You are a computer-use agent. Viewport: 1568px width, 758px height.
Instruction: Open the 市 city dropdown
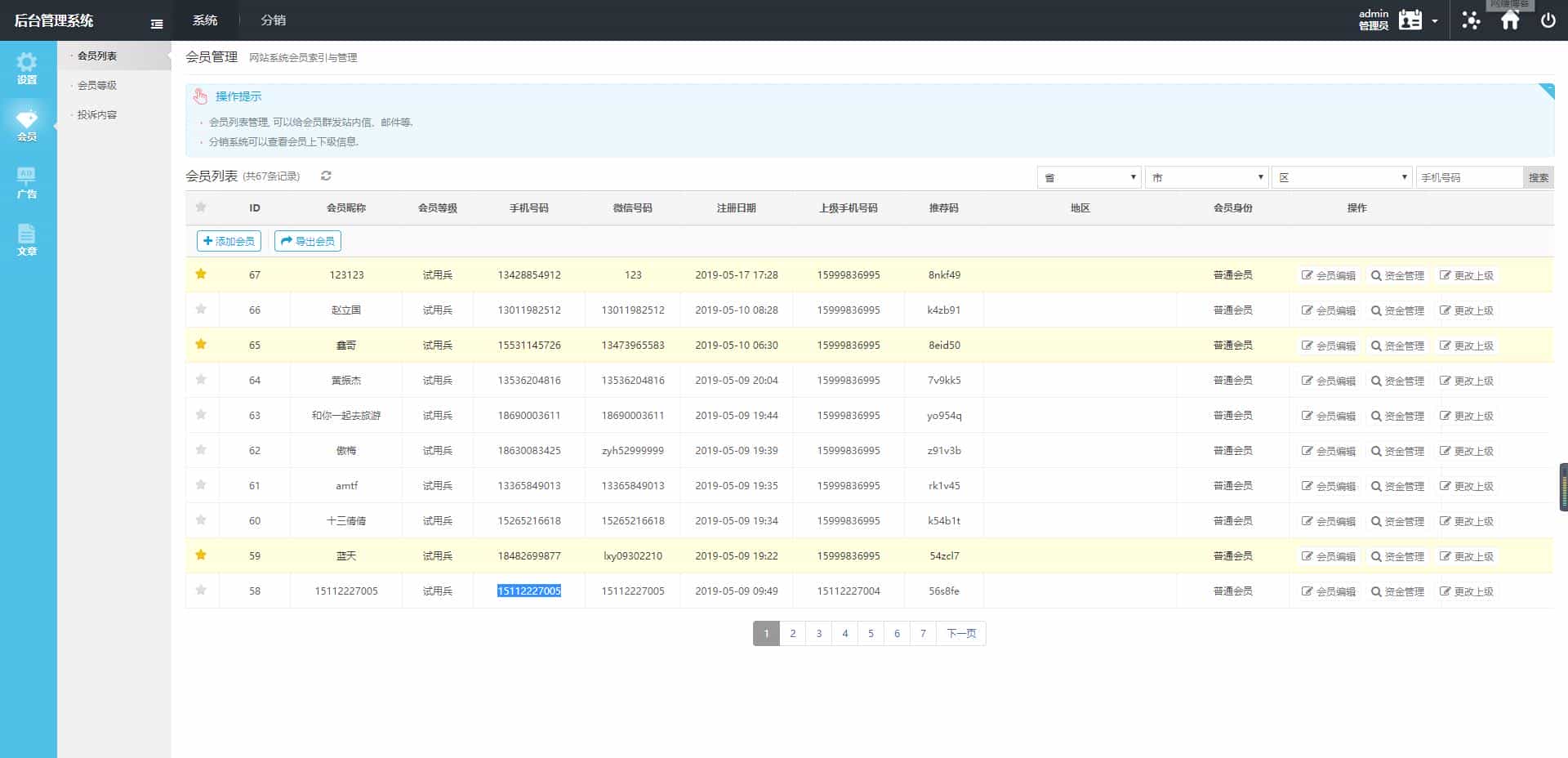coord(1206,177)
